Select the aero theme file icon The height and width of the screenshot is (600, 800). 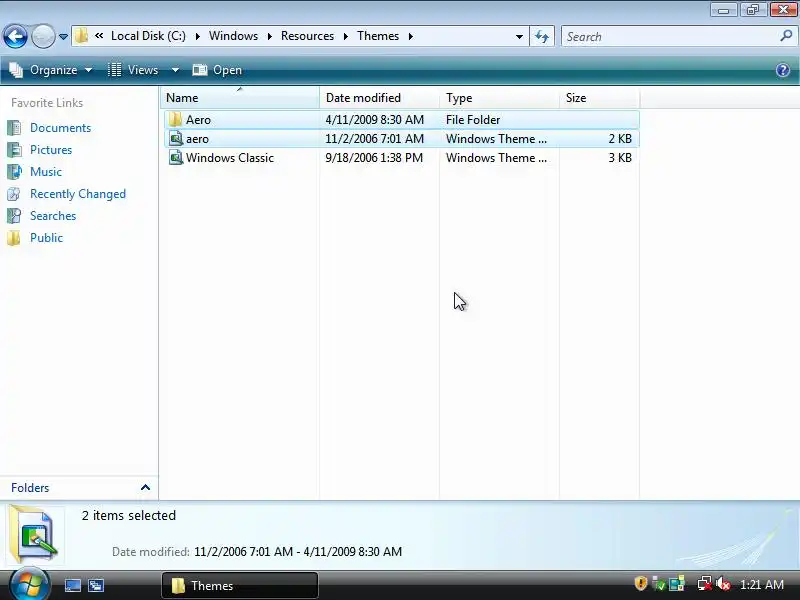click(x=176, y=138)
